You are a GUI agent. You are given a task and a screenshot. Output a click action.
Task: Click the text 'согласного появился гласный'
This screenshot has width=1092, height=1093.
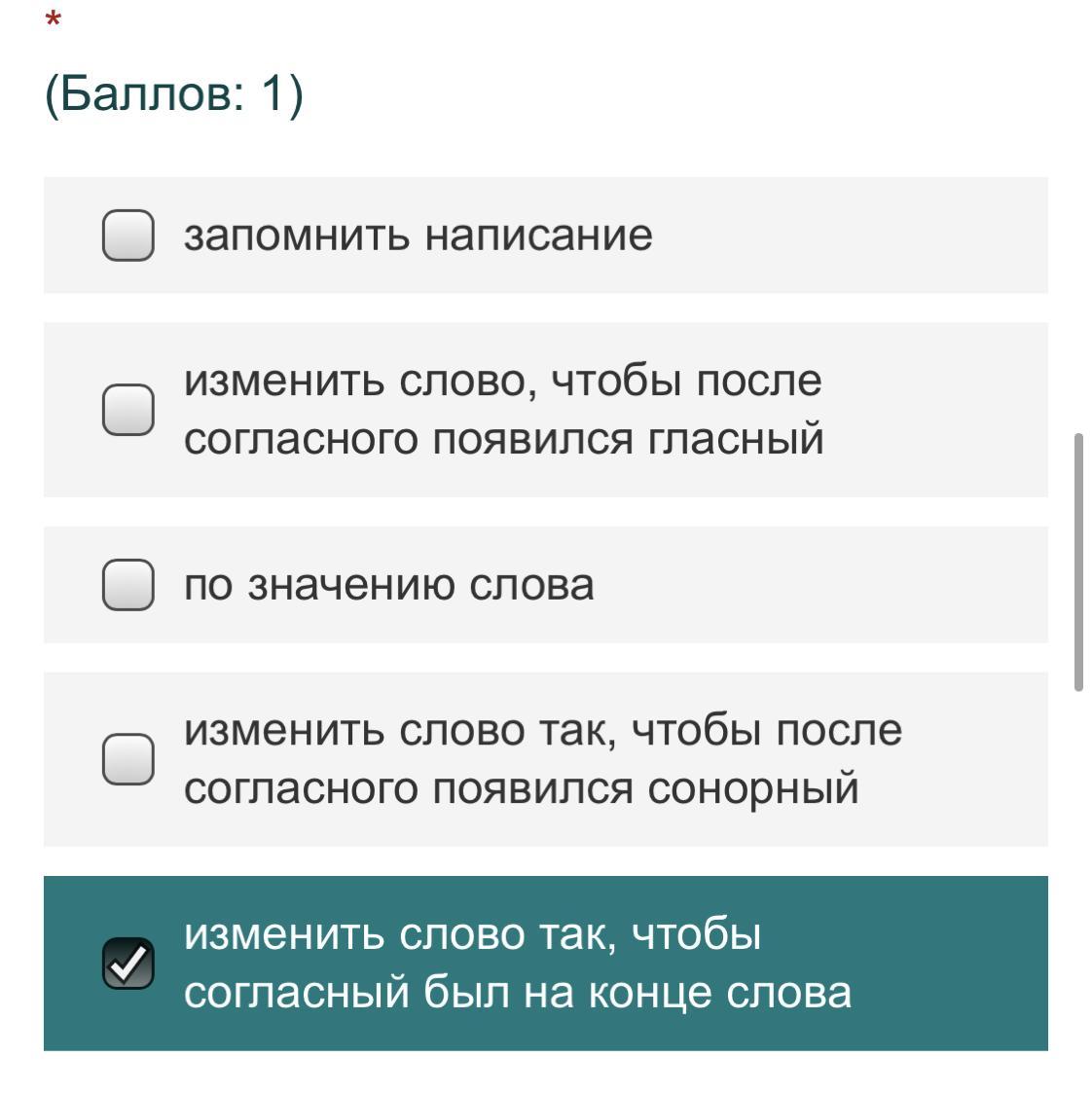pyautogui.click(x=503, y=439)
